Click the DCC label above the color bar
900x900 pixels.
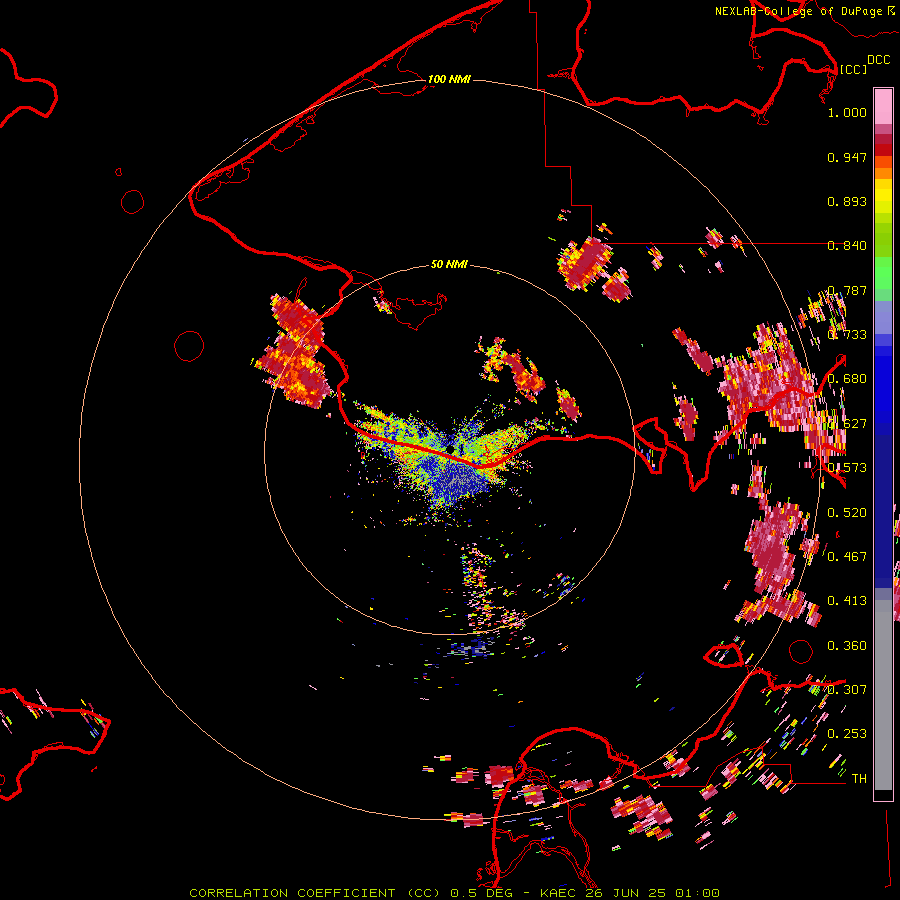pos(878,60)
